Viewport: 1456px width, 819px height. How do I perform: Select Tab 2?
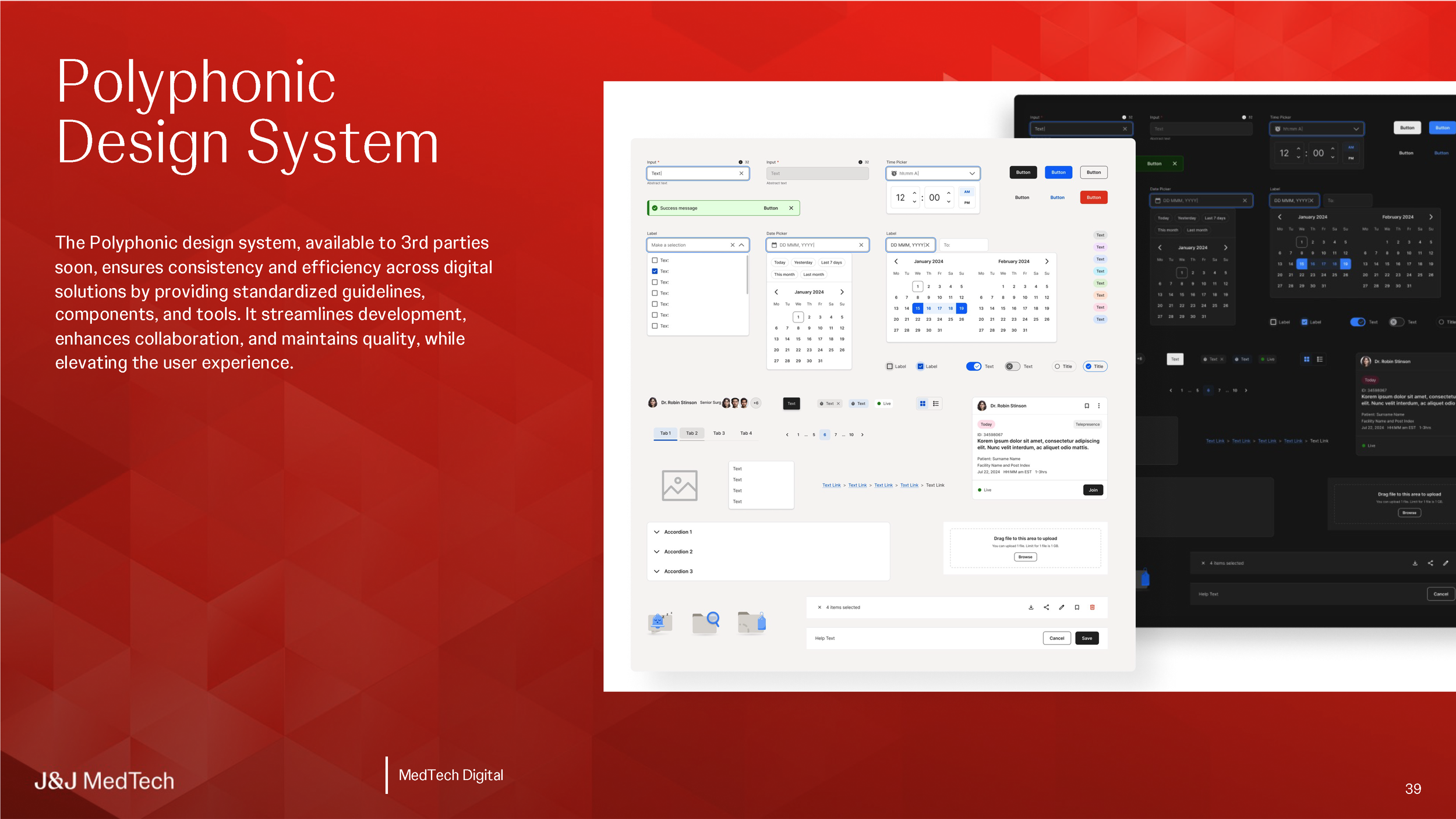(691, 433)
